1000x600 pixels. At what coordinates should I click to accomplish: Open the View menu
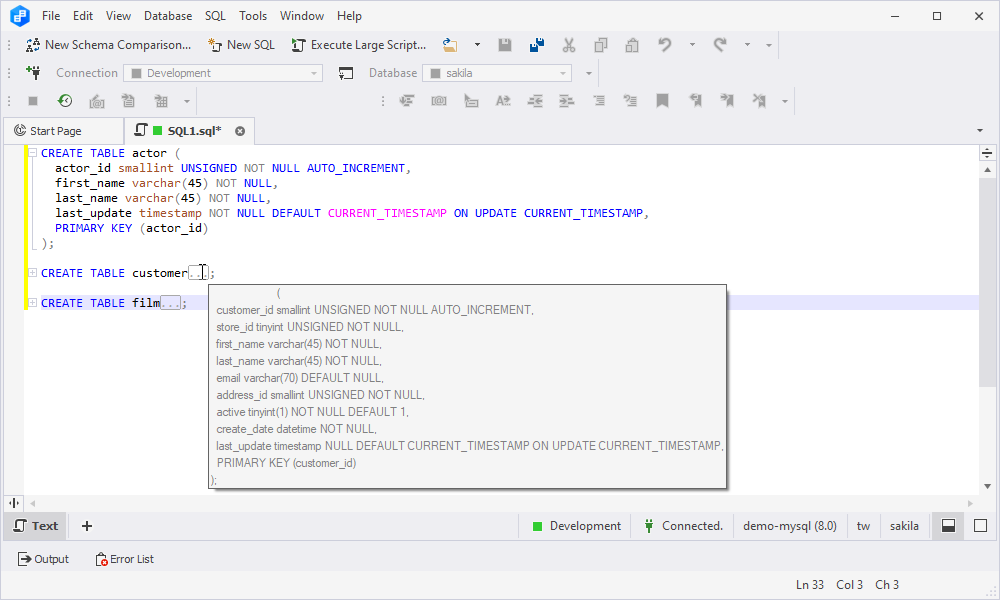[x=118, y=16]
